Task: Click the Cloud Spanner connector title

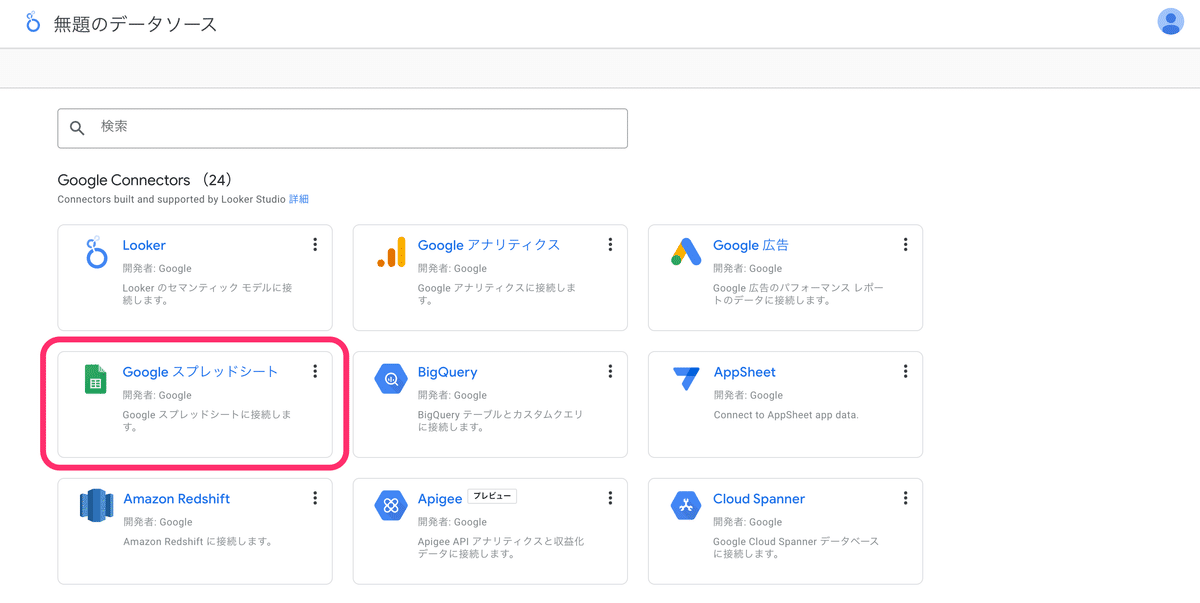Action: [759, 499]
